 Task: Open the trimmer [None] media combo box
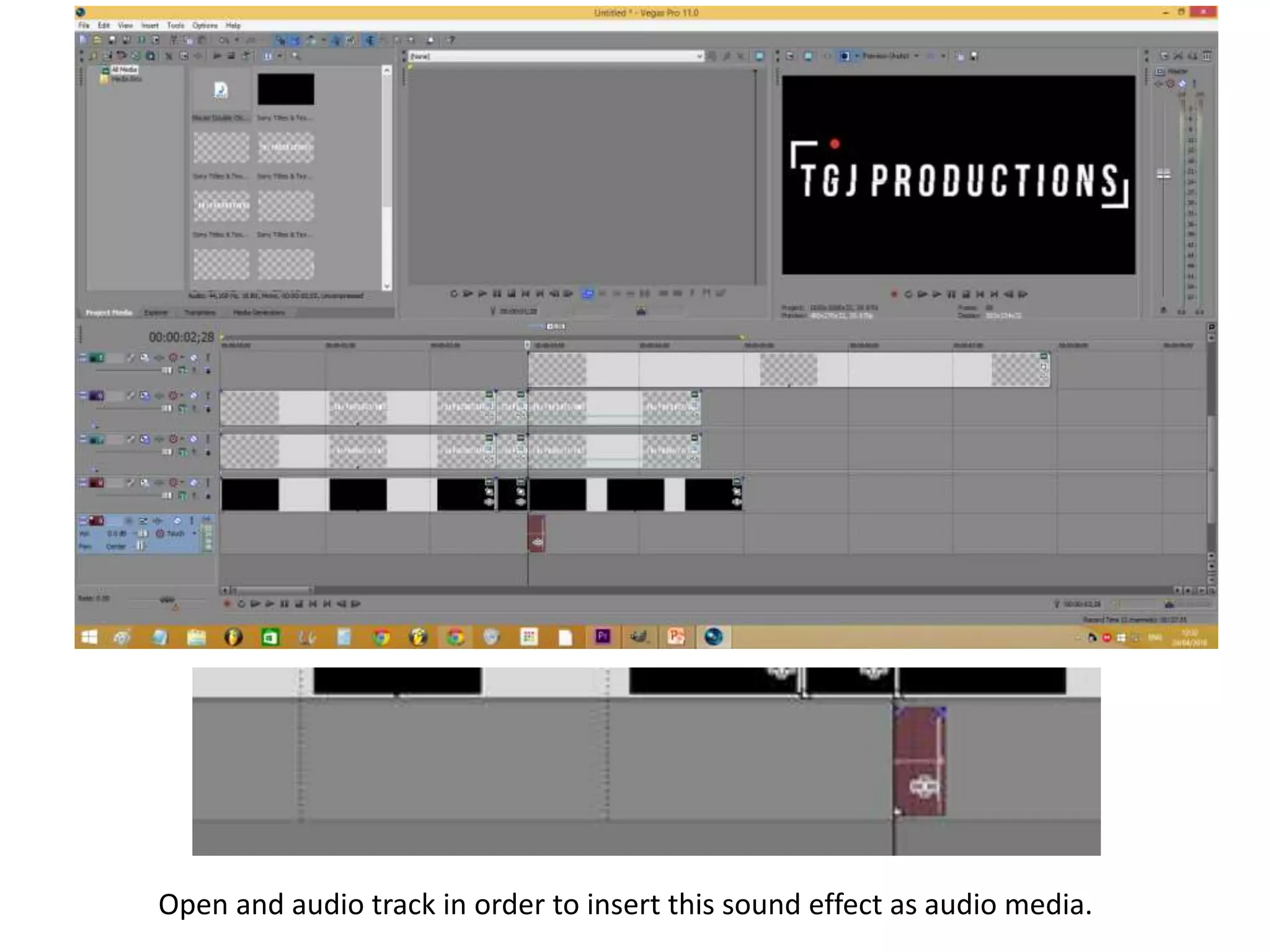tap(556, 56)
